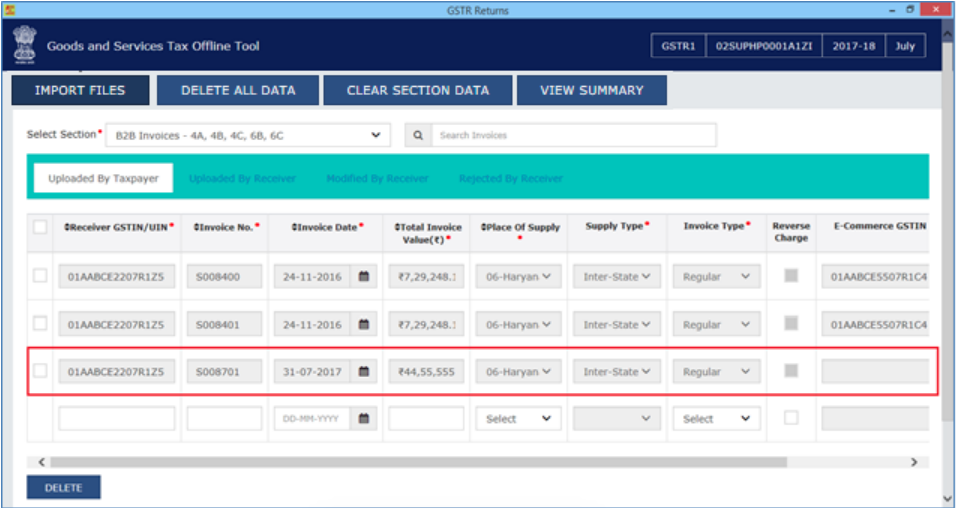
Task: Tick the select-all checkbox in table header
Action: 40,227
